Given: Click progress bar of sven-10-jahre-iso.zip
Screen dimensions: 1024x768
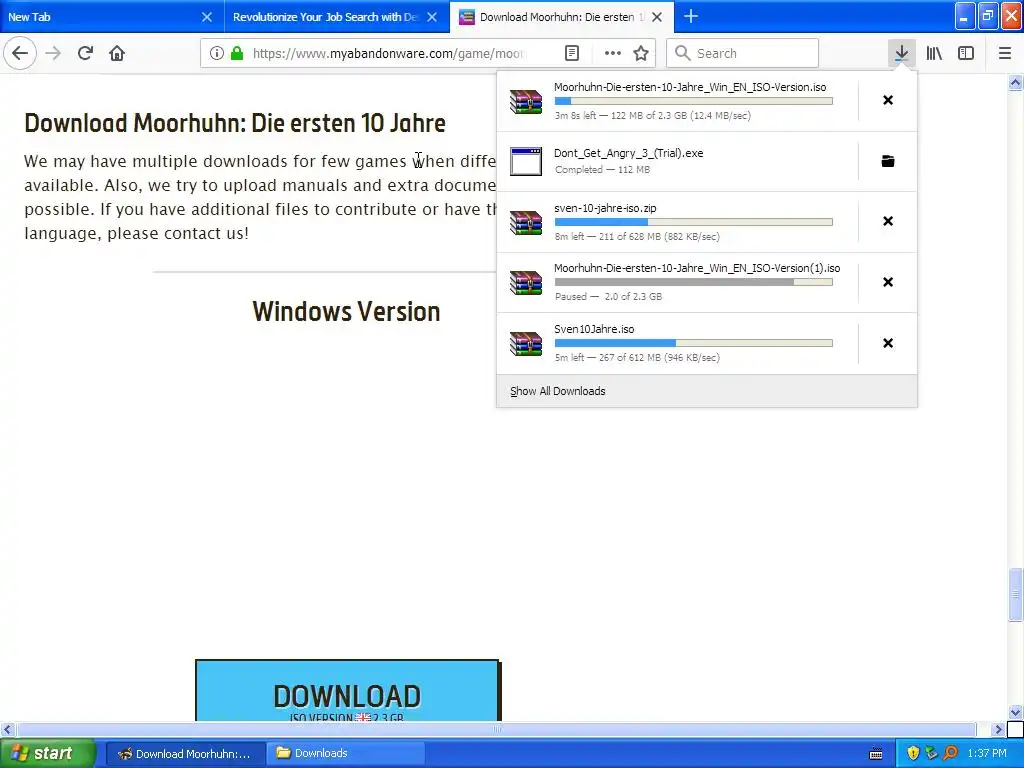Looking at the screenshot, I should (694, 222).
